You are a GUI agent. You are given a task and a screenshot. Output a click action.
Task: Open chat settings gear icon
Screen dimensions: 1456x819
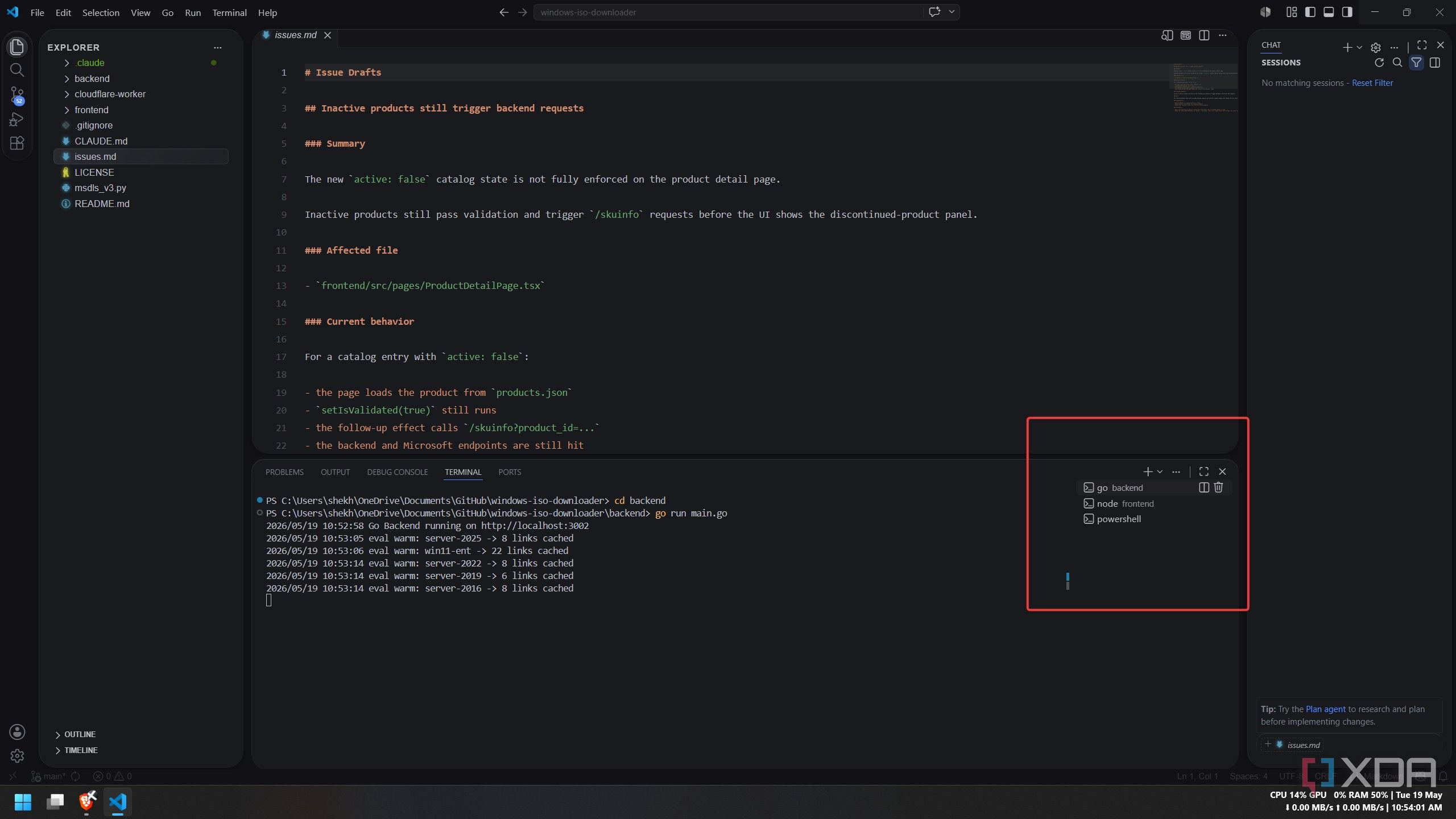[1375, 47]
